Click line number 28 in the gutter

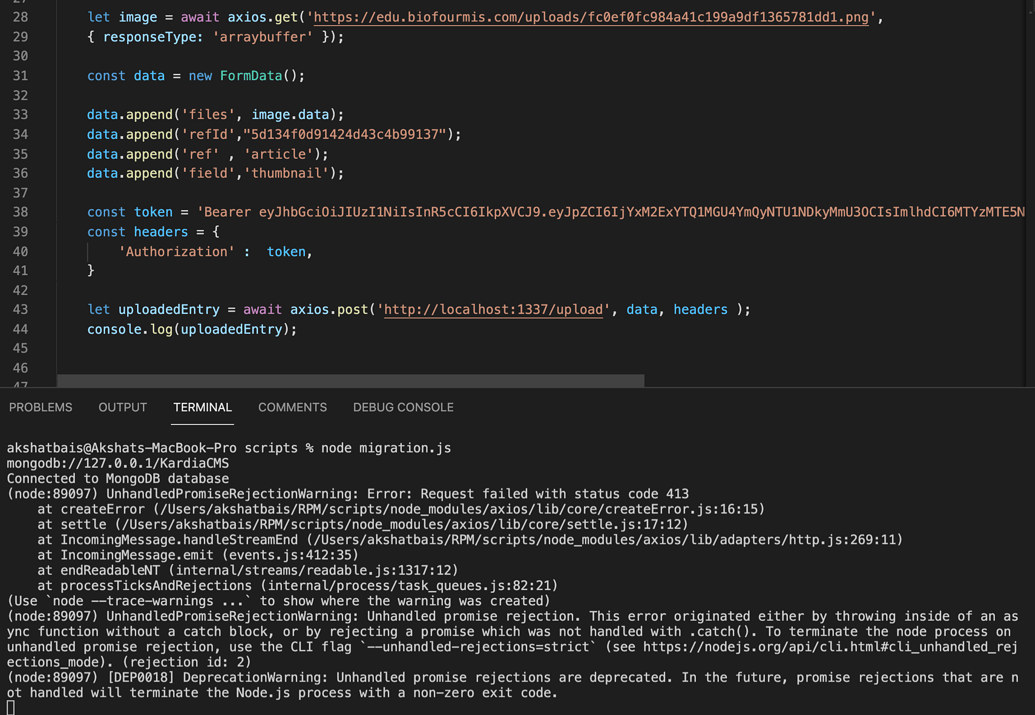(20, 16)
